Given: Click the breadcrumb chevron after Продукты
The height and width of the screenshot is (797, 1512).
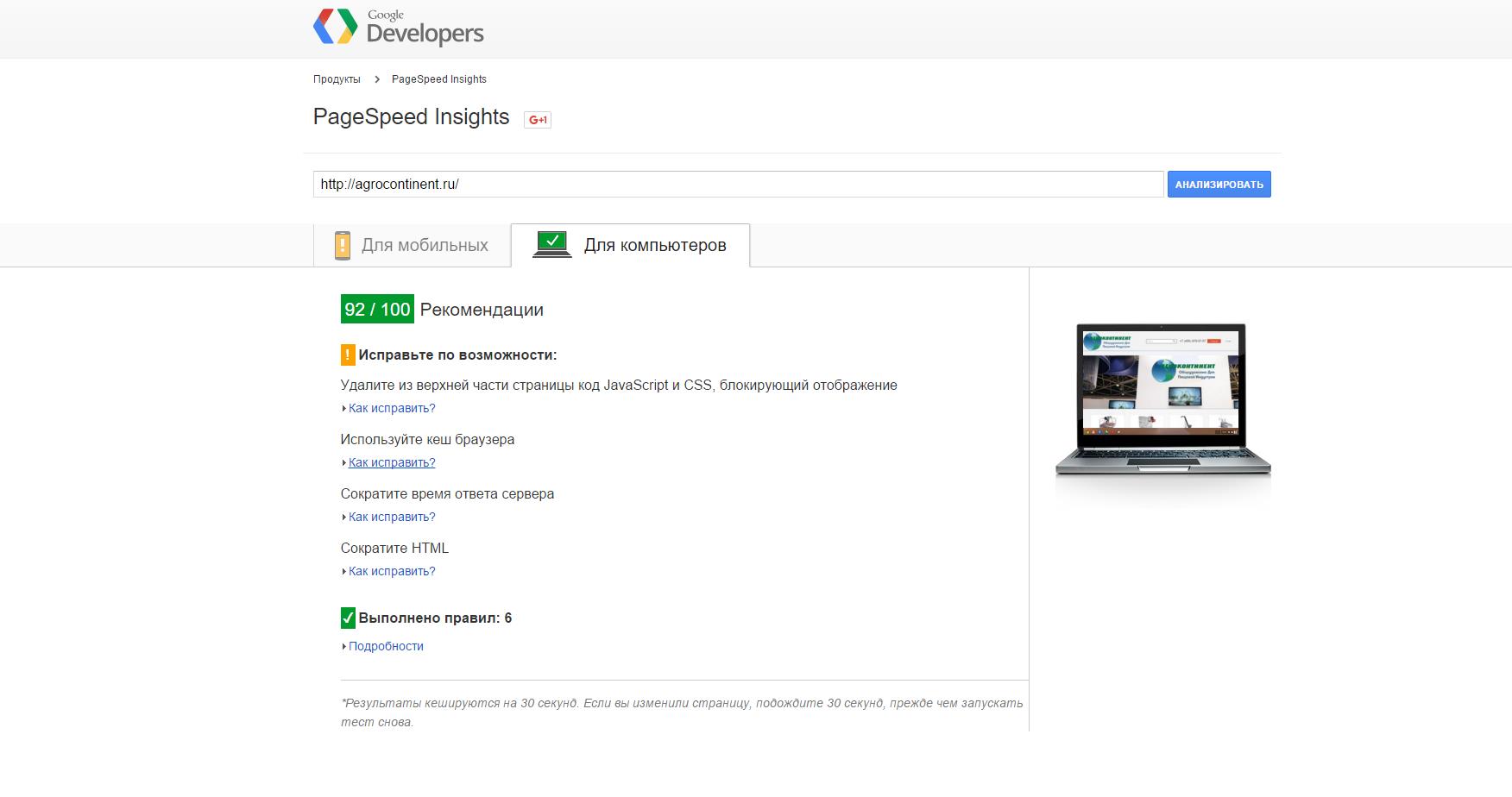Looking at the screenshot, I should click(376, 79).
